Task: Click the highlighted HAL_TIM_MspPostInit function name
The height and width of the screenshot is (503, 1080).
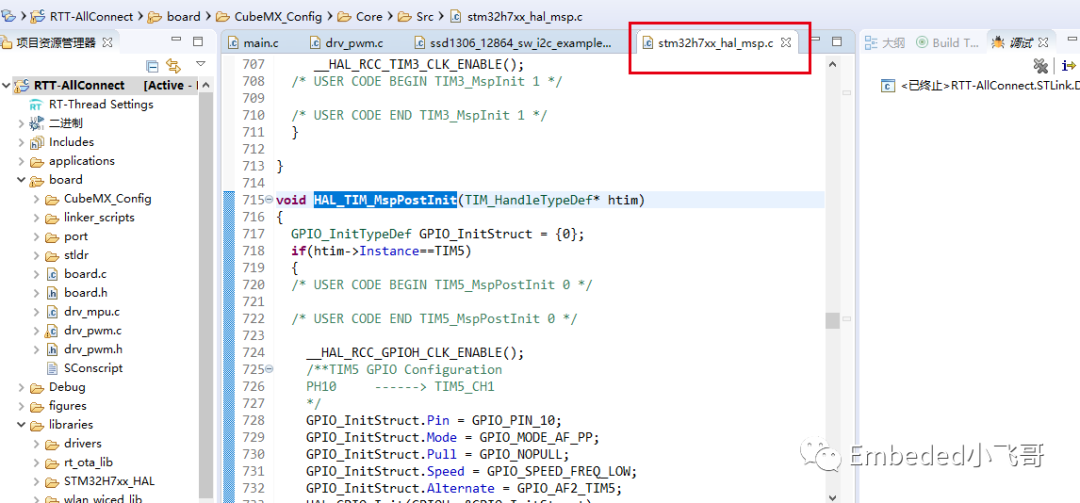Action: click(x=385, y=200)
